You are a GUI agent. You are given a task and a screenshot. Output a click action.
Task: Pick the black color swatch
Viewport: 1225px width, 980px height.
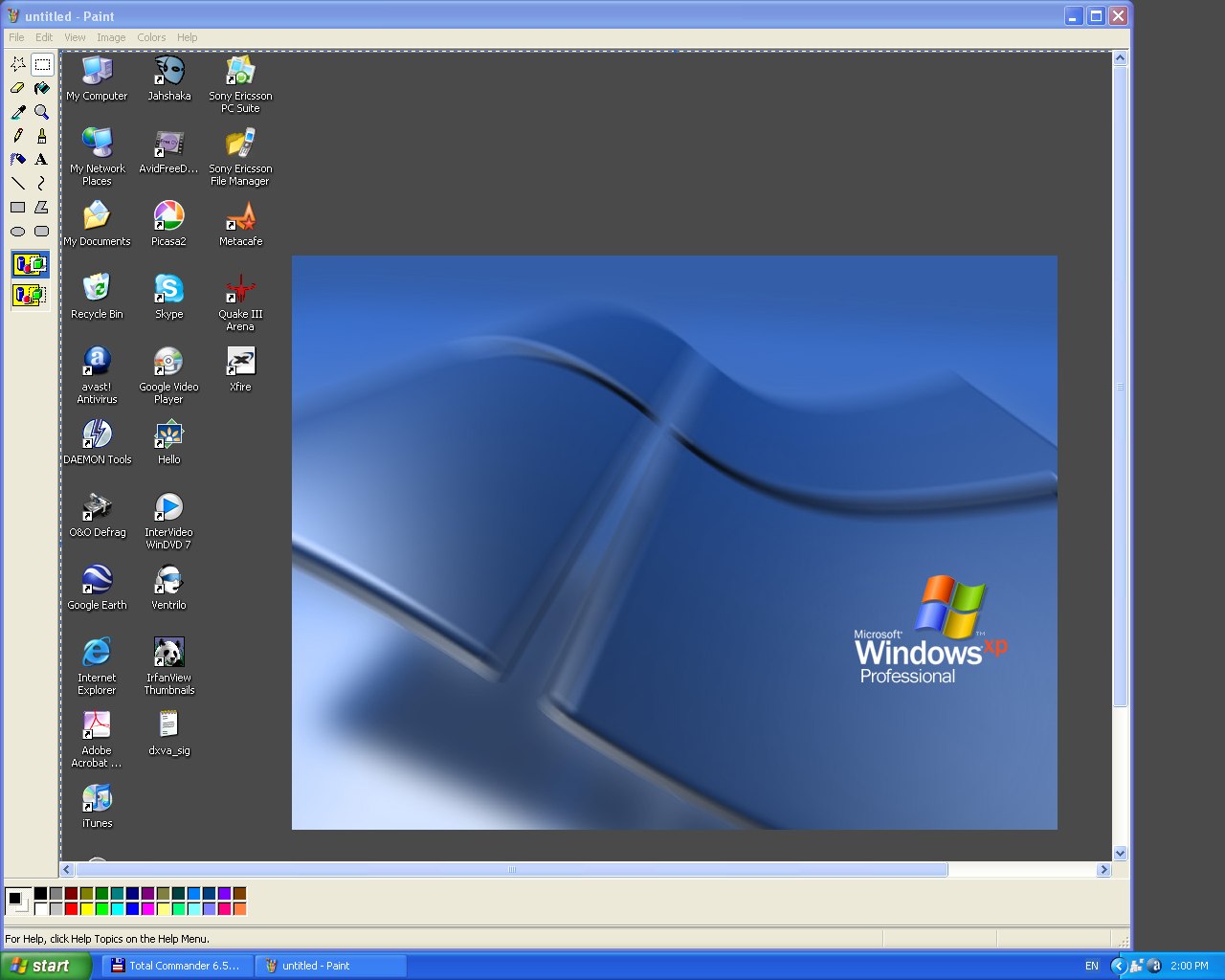[x=40, y=893]
